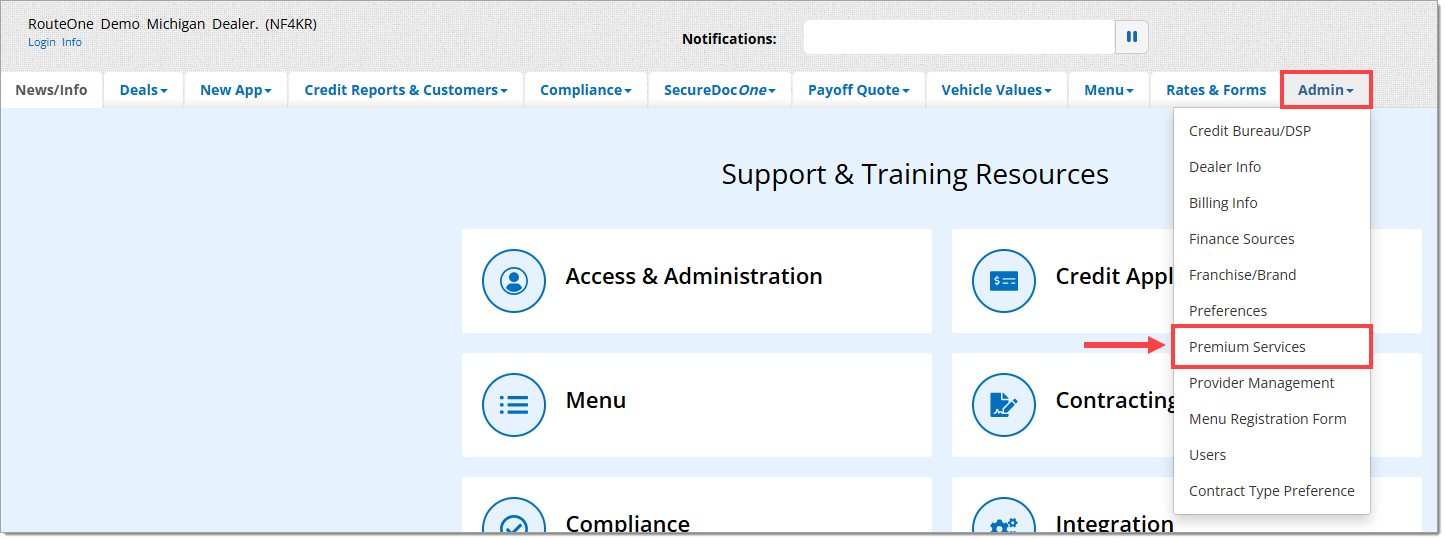Click the Access & Administration person icon

point(514,281)
